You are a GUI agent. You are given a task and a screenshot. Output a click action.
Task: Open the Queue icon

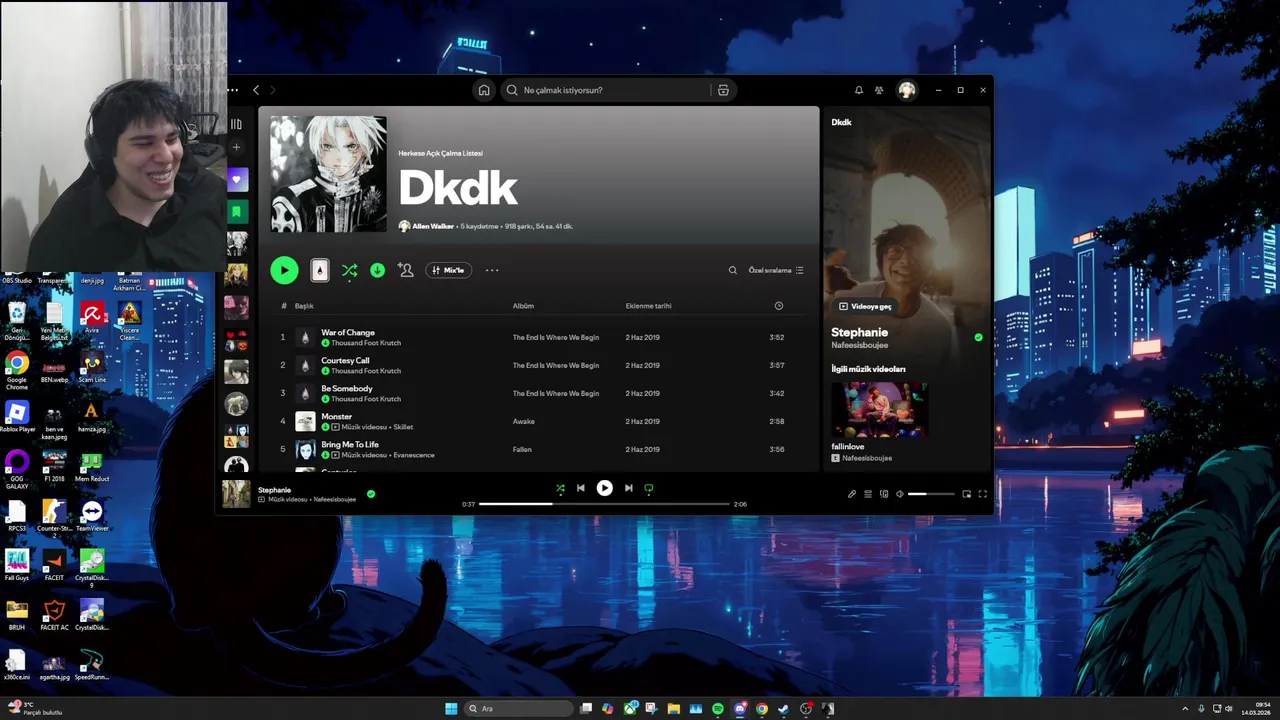pyautogui.click(x=868, y=494)
